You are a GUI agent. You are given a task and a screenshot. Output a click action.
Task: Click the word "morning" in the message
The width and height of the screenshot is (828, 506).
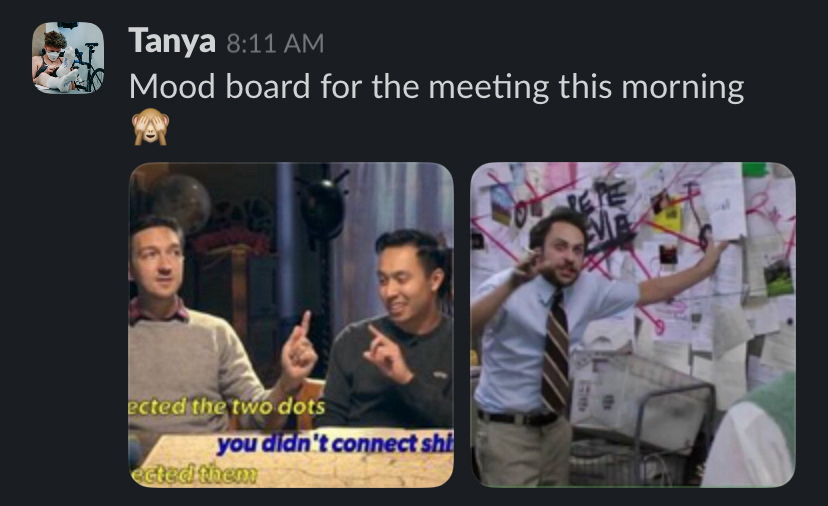tap(683, 87)
